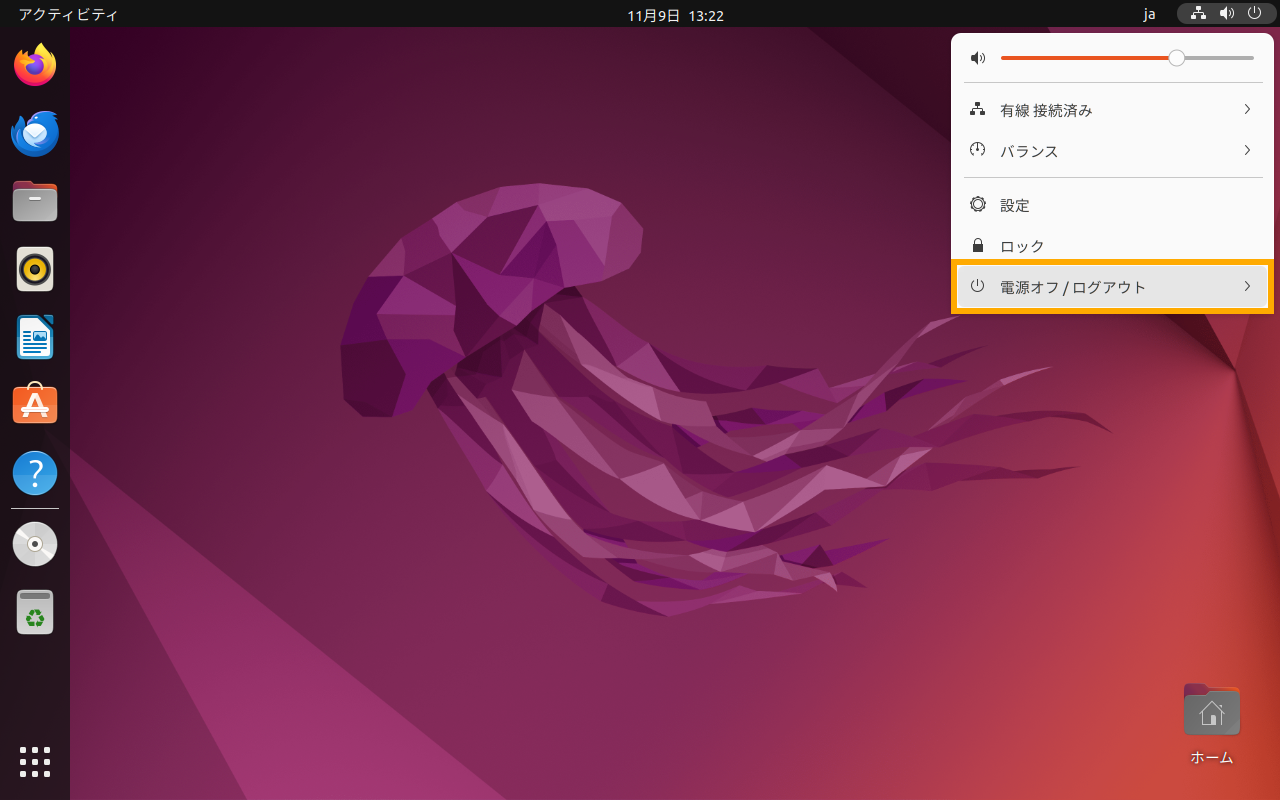Open the Trash icon in dock
This screenshot has width=1280, height=800.
[35, 612]
